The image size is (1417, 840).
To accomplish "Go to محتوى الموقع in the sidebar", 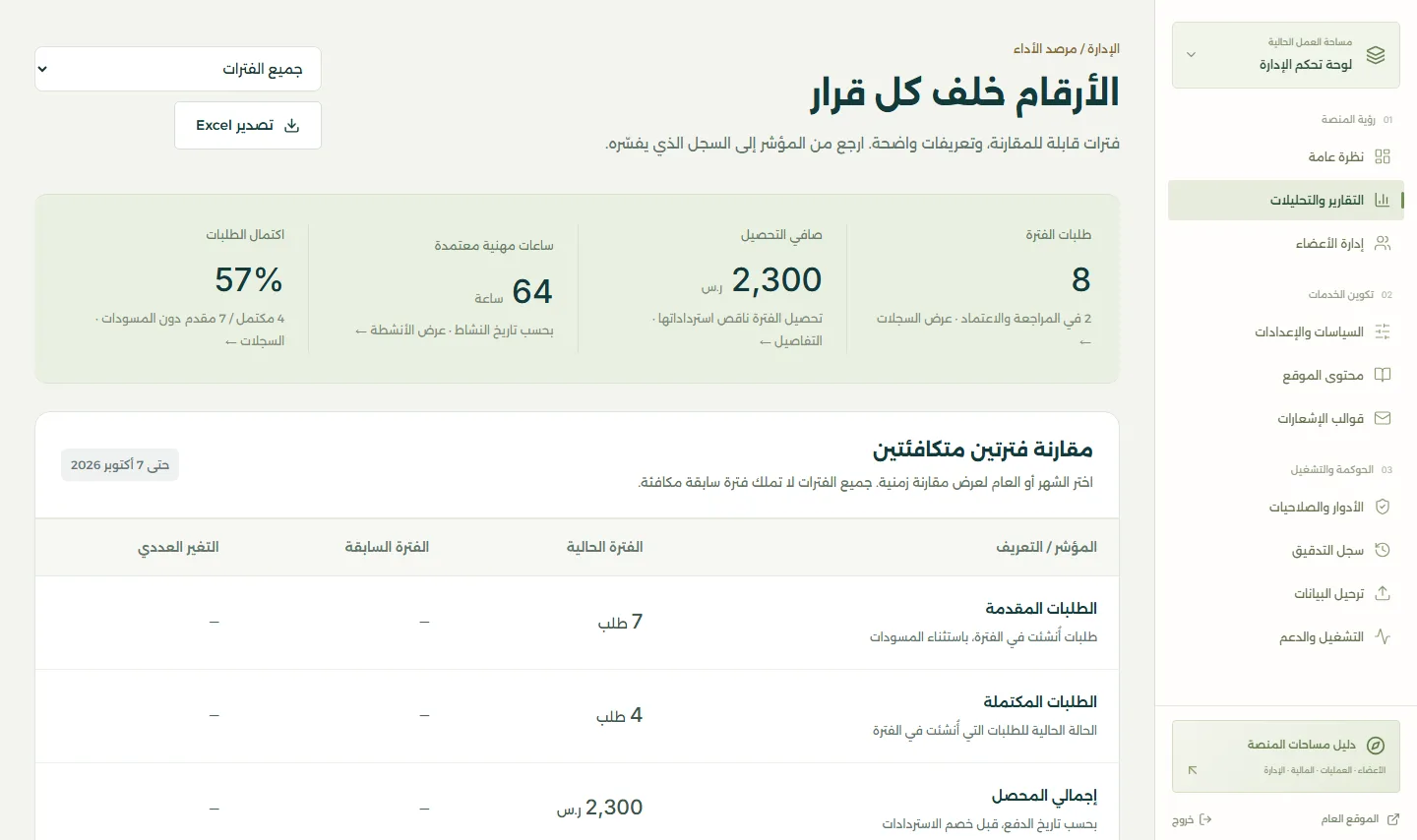I will tap(1285, 375).
